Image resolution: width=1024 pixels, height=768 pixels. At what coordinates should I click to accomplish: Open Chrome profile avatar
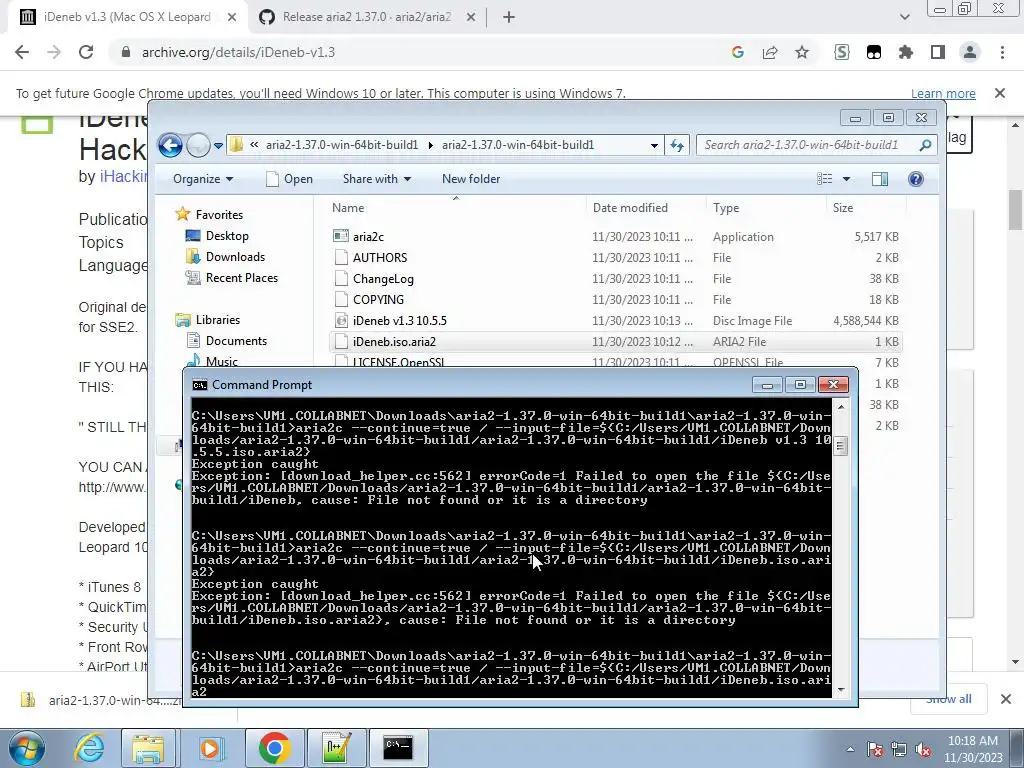pyautogui.click(x=970, y=52)
